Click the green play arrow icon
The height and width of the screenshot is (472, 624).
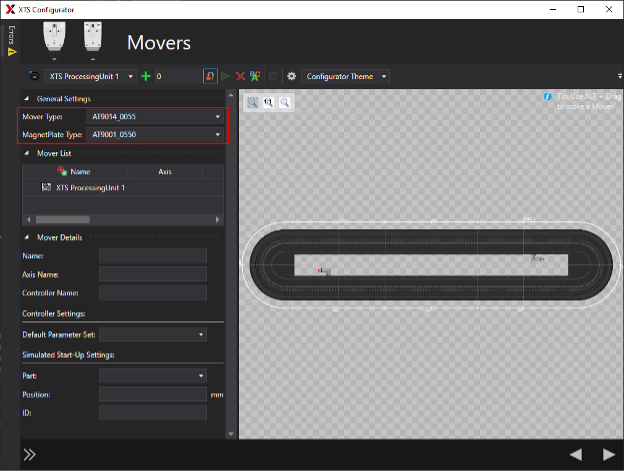pos(226,76)
